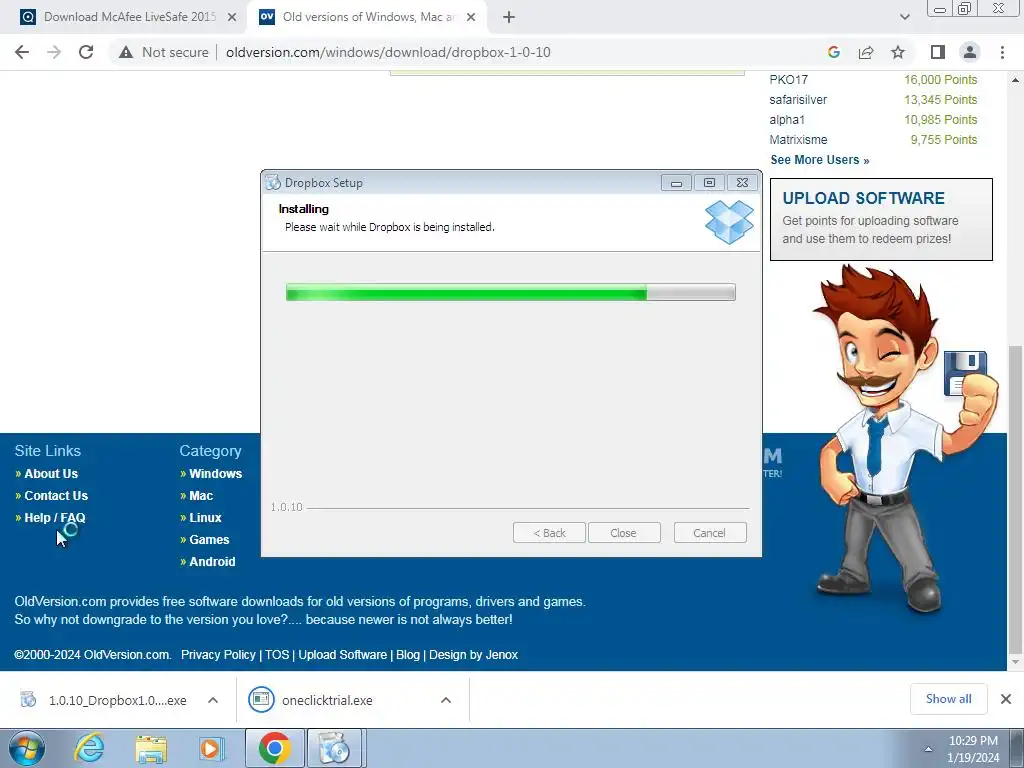The width and height of the screenshot is (1024, 768).
Task: Open the Mac category link
Action: tap(201, 496)
